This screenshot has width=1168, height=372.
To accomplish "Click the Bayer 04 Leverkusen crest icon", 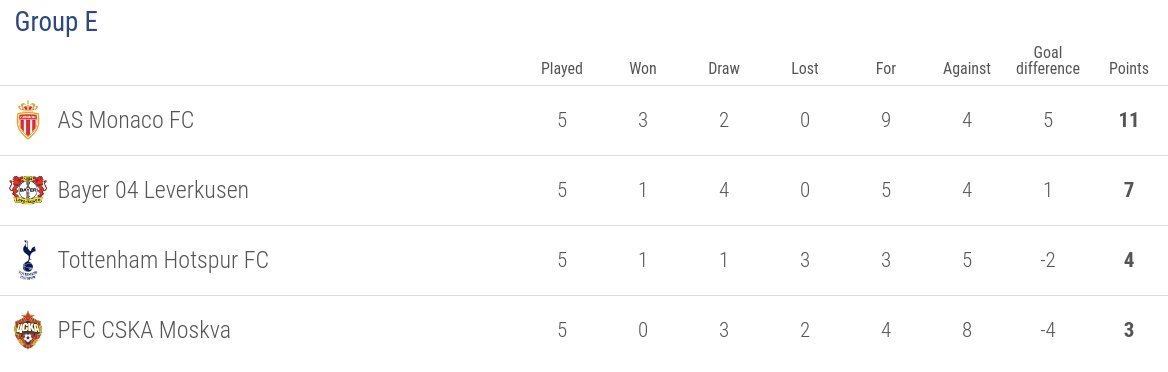I will [28, 190].
